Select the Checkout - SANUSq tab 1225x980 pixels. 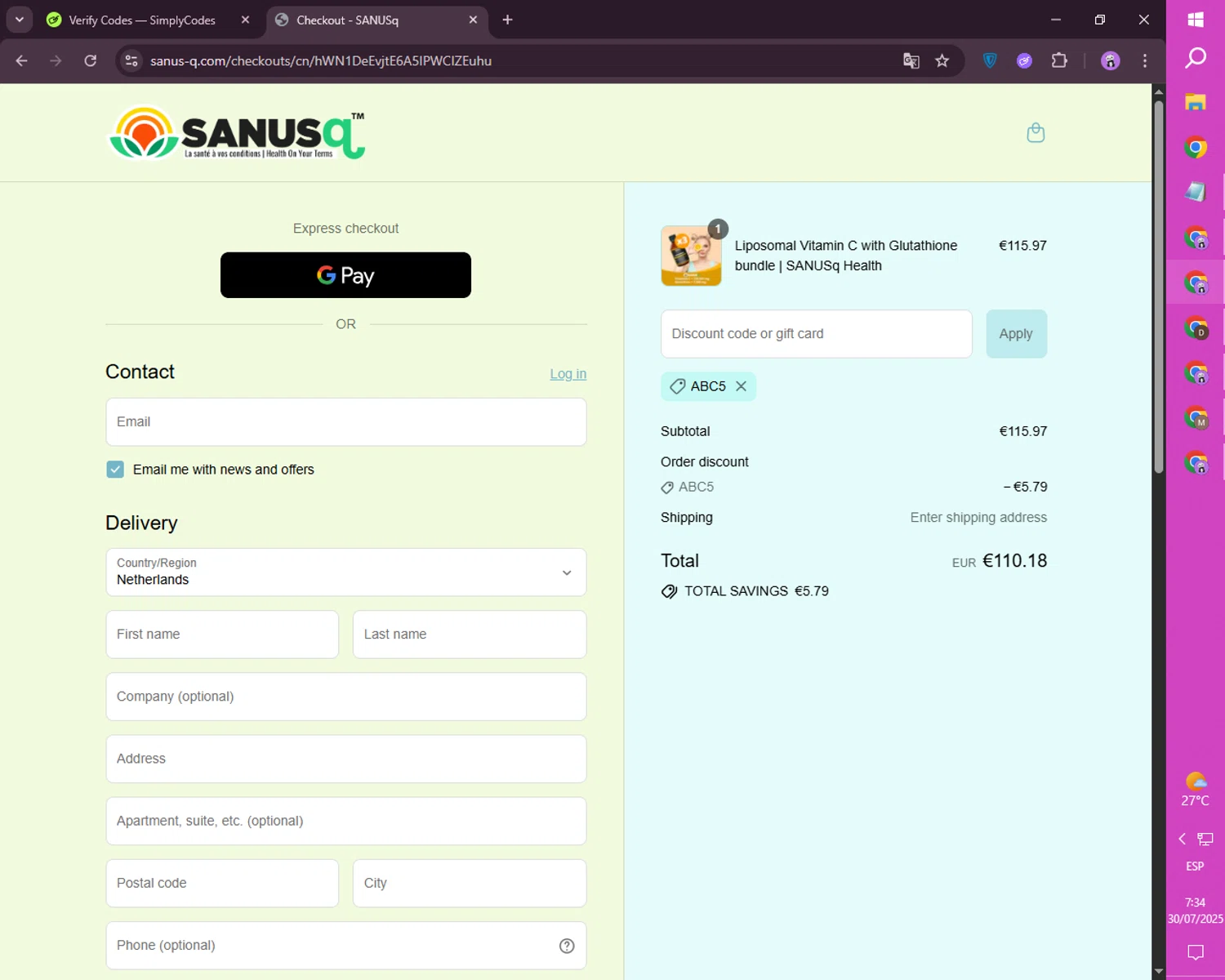click(x=347, y=20)
